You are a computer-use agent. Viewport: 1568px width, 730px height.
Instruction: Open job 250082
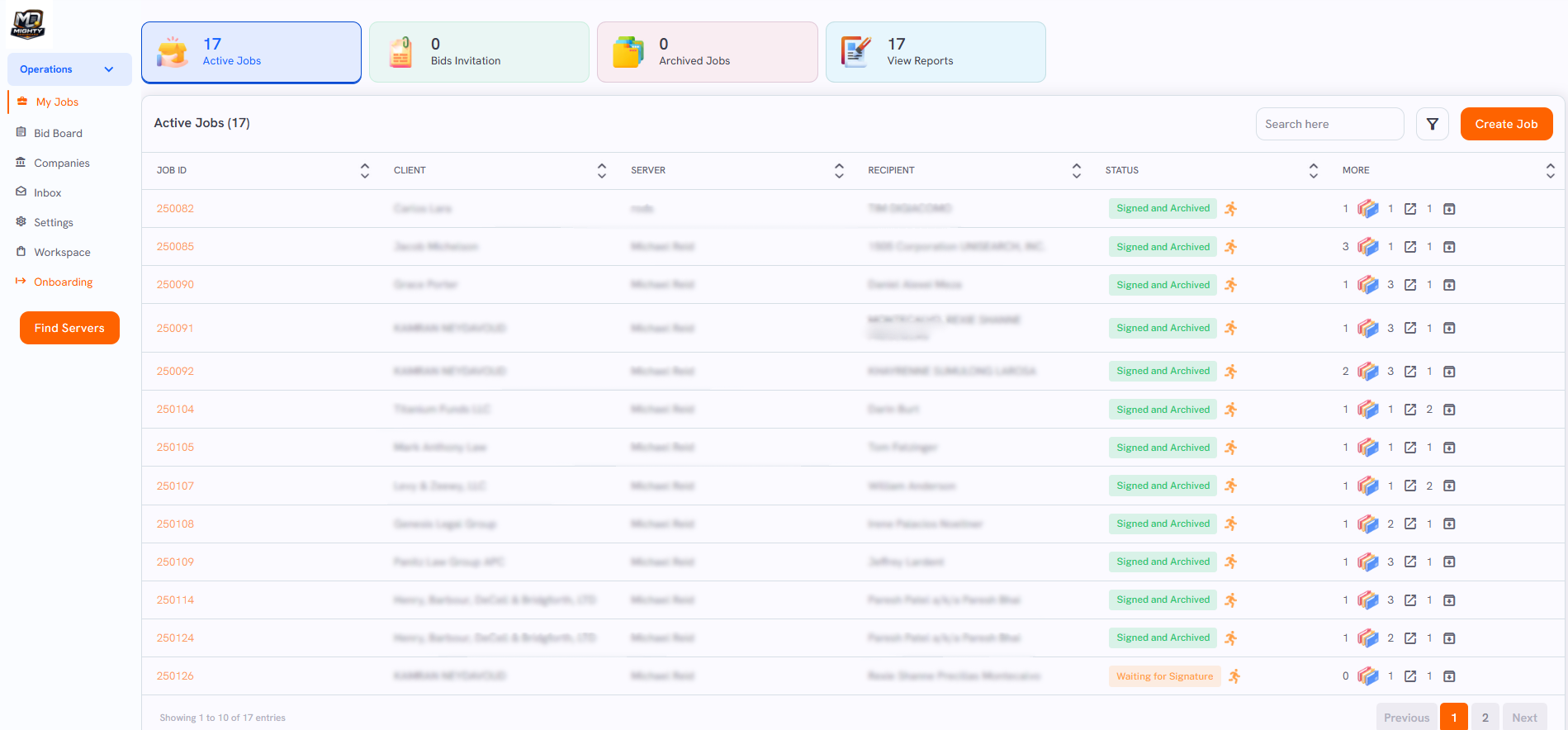pos(175,209)
